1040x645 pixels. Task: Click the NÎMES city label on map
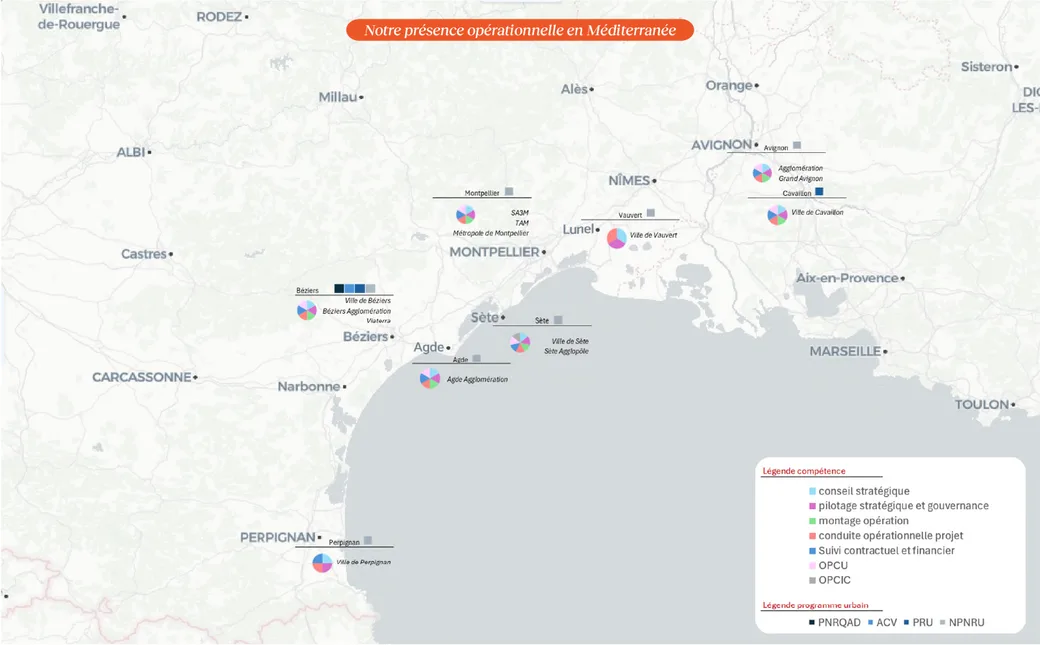(x=629, y=180)
